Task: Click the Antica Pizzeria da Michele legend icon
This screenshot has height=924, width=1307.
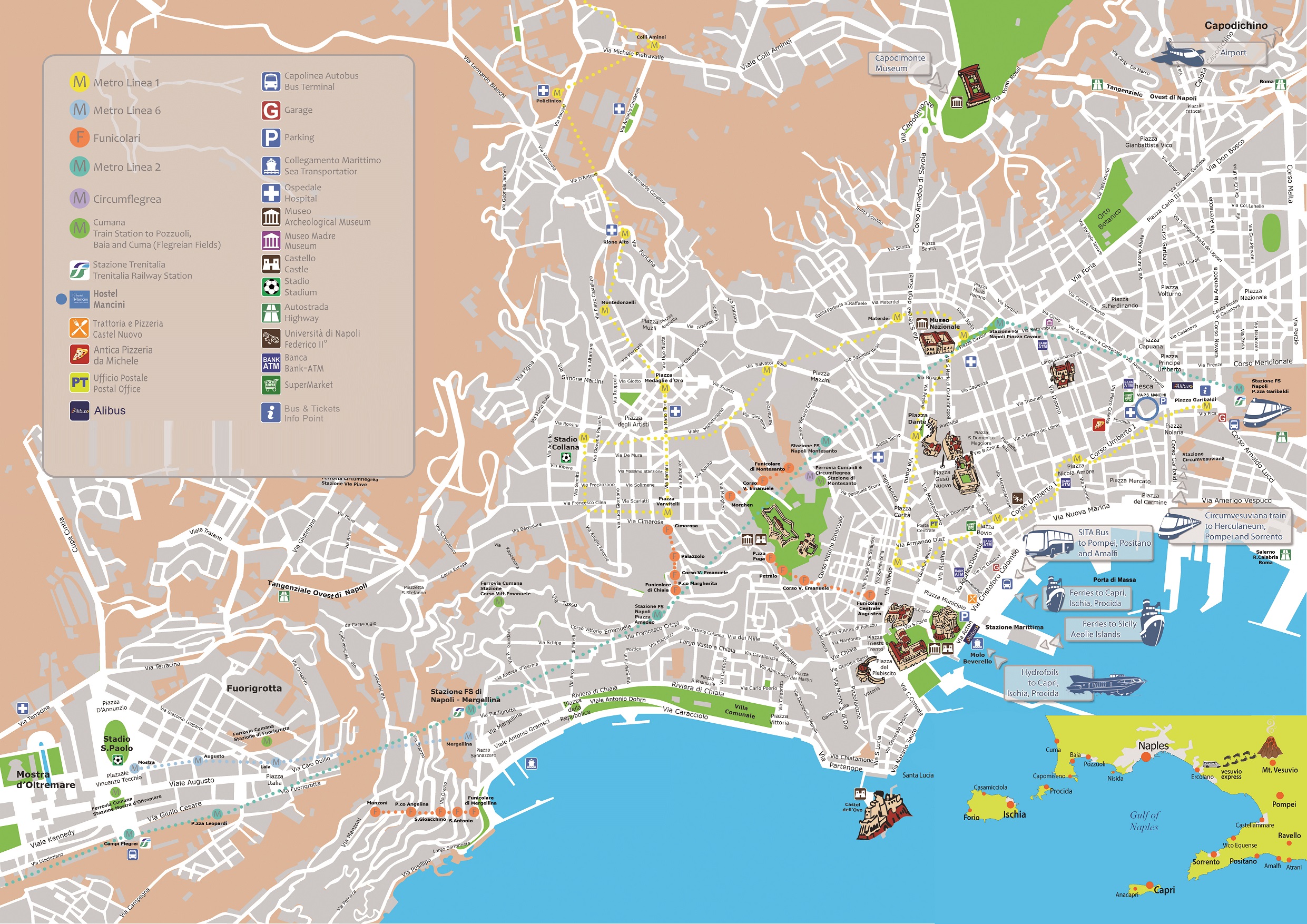Action: 79,354
